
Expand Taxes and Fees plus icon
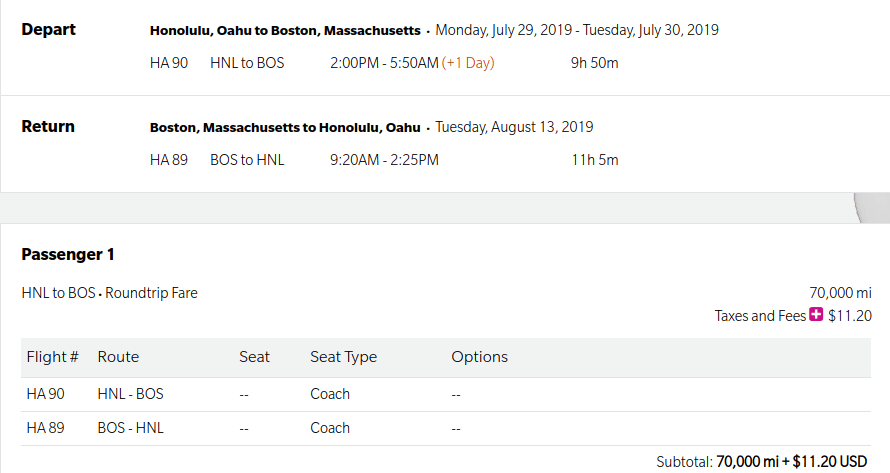tap(816, 314)
